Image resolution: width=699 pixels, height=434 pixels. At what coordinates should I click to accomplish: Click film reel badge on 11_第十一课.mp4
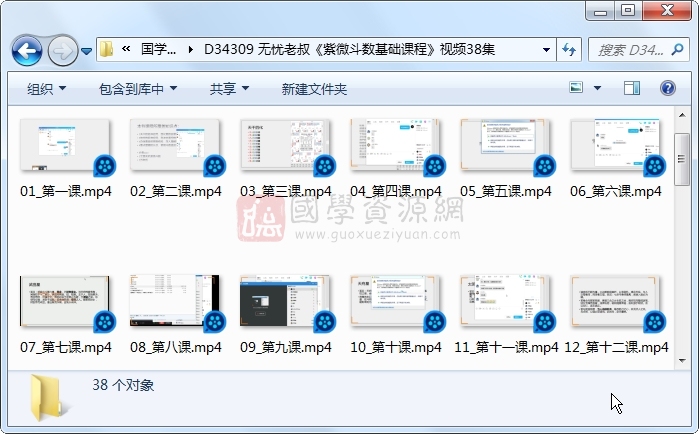click(x=545, y=322)
